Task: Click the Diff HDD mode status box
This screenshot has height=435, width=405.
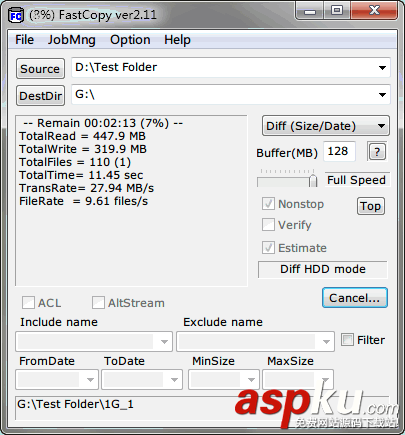Action: click(x=323, y=269)
